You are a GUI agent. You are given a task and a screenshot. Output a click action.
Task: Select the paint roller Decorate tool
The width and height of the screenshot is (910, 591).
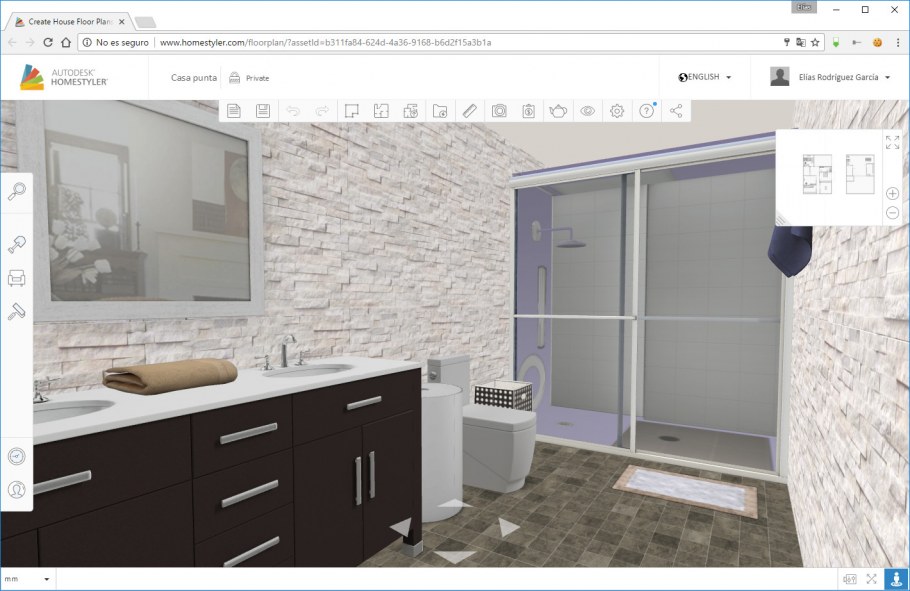[x=18, y=310]
